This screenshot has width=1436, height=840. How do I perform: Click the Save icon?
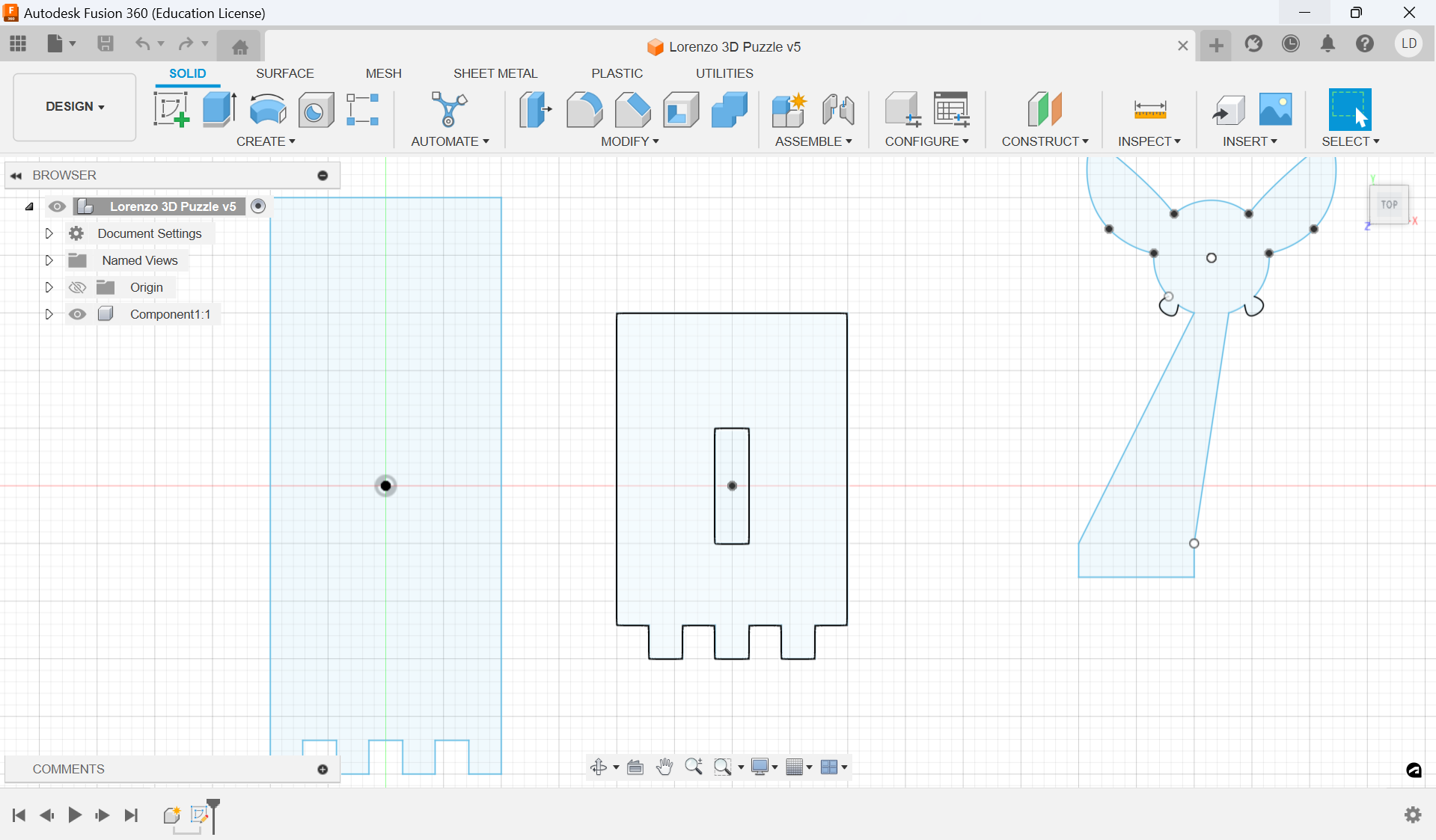[106, 43]
